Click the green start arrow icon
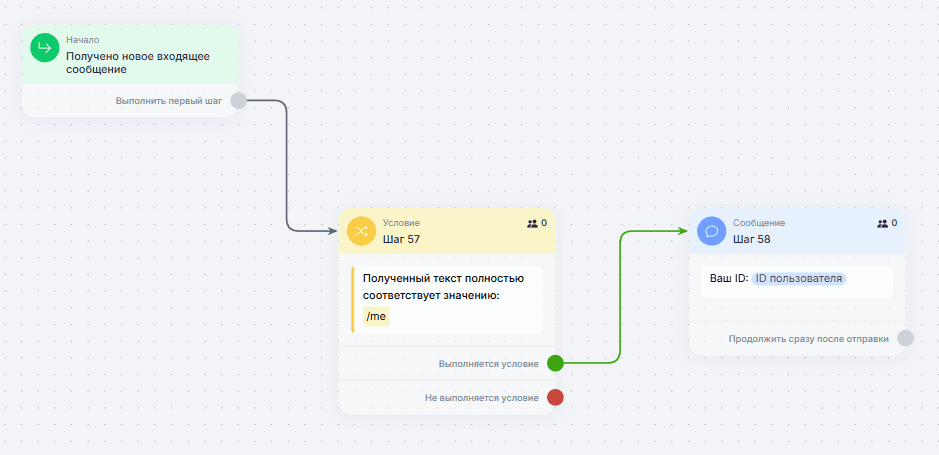Image resolution: width=939 pixels, height=455 pixels. coord(44,47)
